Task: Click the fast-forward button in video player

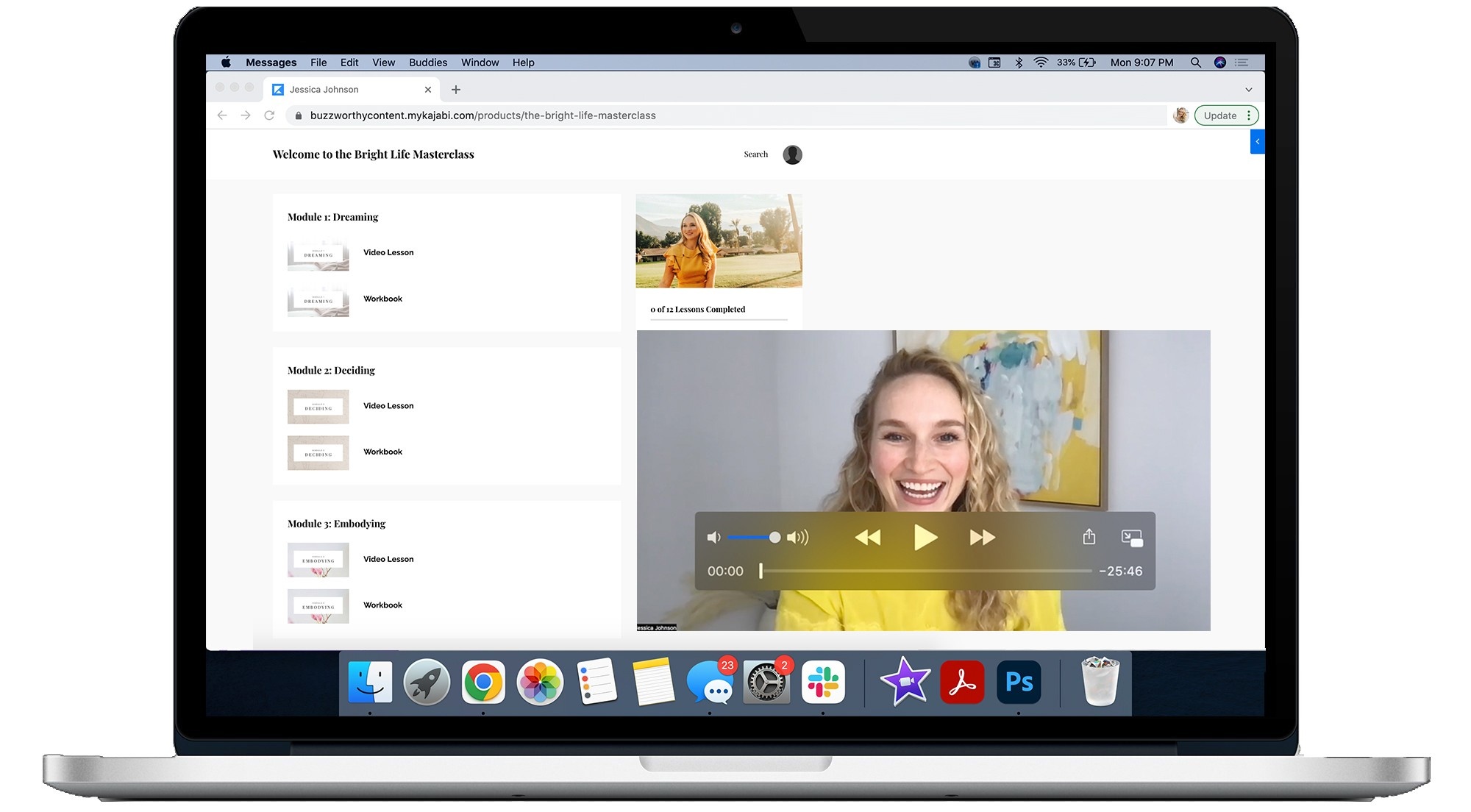Action: pos(982,538)
